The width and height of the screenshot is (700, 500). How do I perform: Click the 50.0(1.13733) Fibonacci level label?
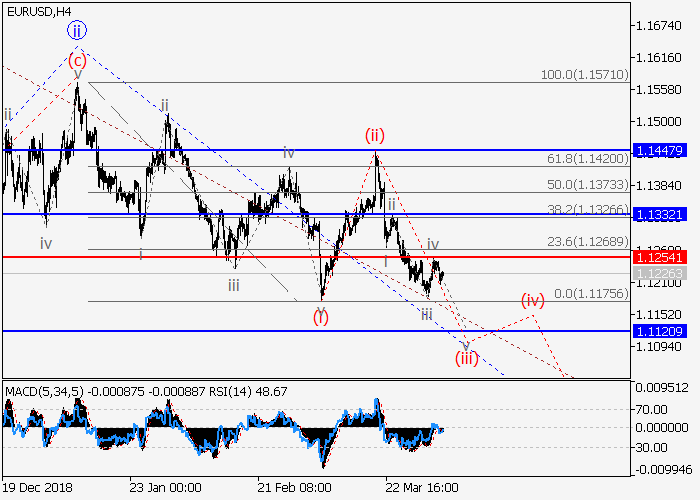(586, 185)
